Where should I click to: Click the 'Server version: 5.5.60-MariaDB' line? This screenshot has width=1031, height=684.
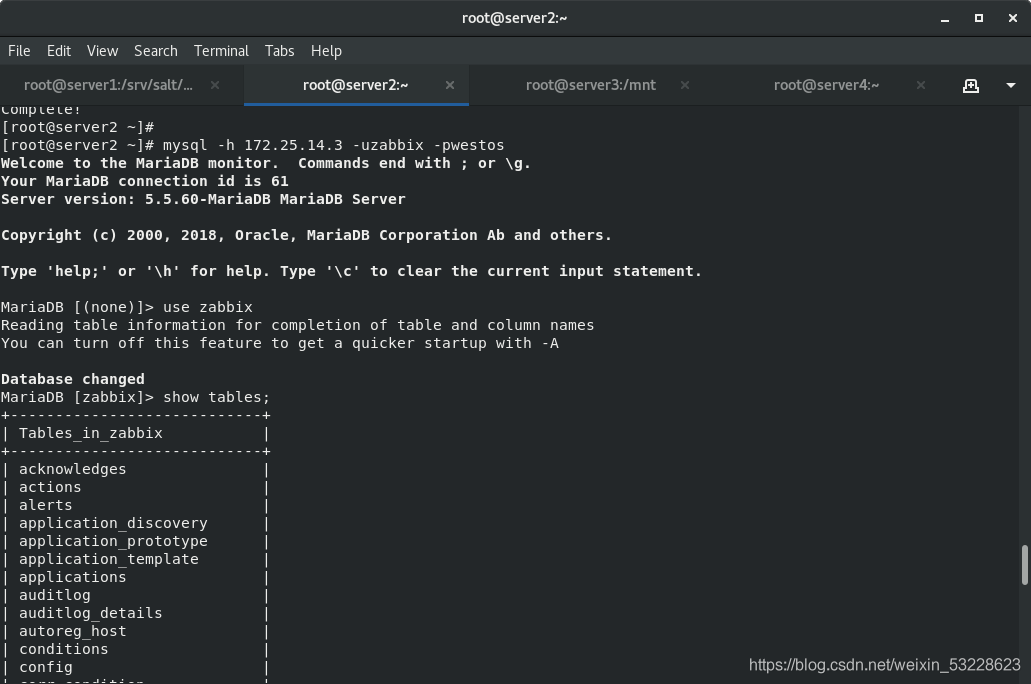(x=203, y=199)
